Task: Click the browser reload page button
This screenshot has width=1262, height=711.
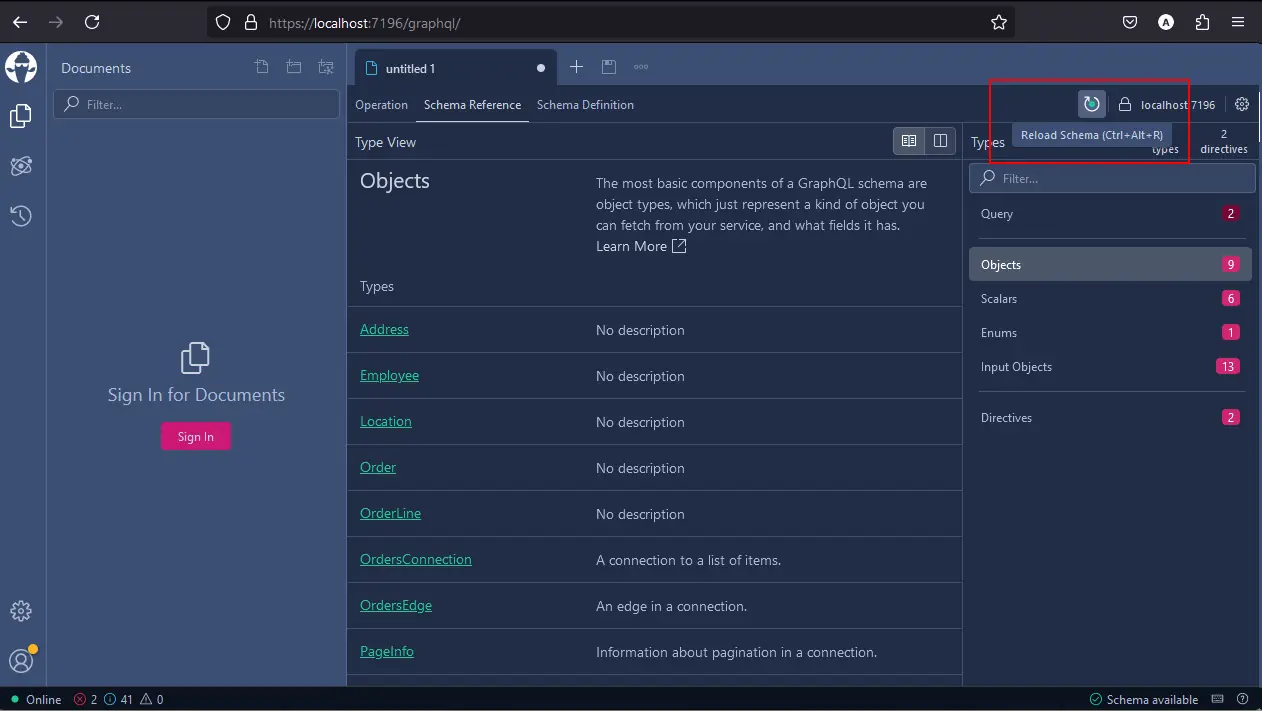Action: pyautogui.click(x=92, y=22)
